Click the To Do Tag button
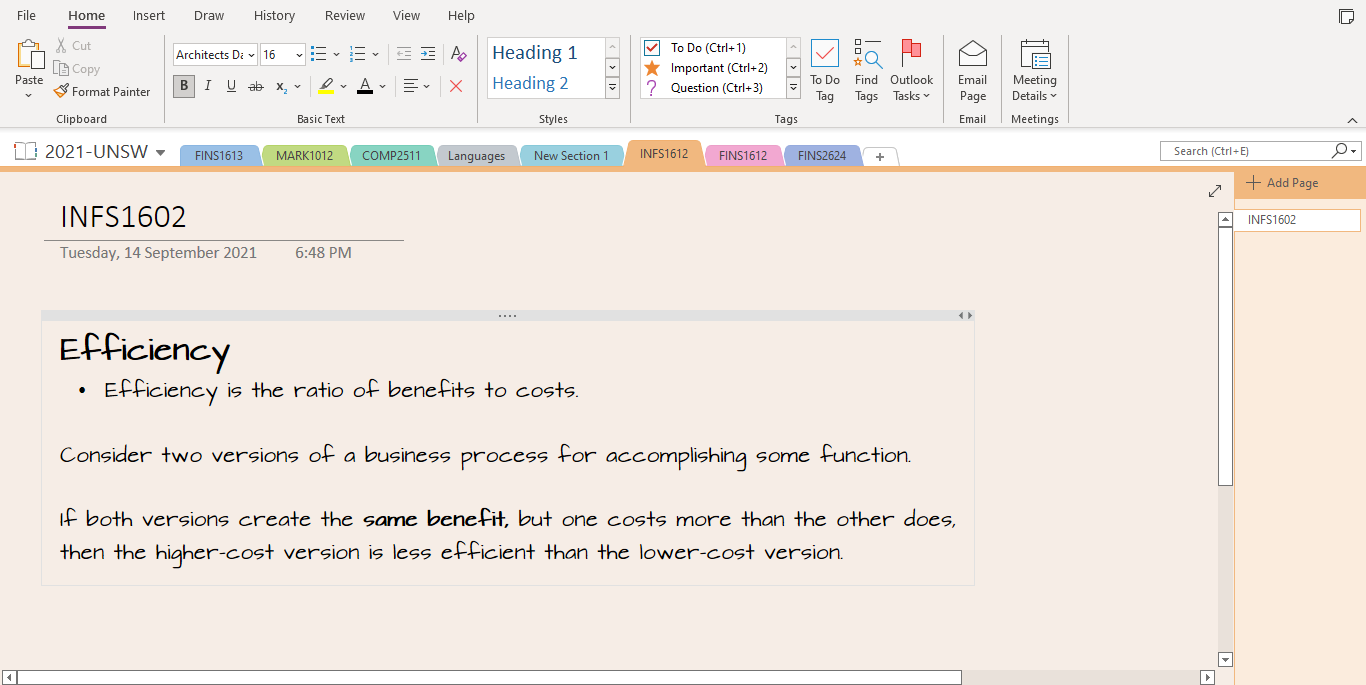The width and height of the screenshot is (1366, 685). 825,71
